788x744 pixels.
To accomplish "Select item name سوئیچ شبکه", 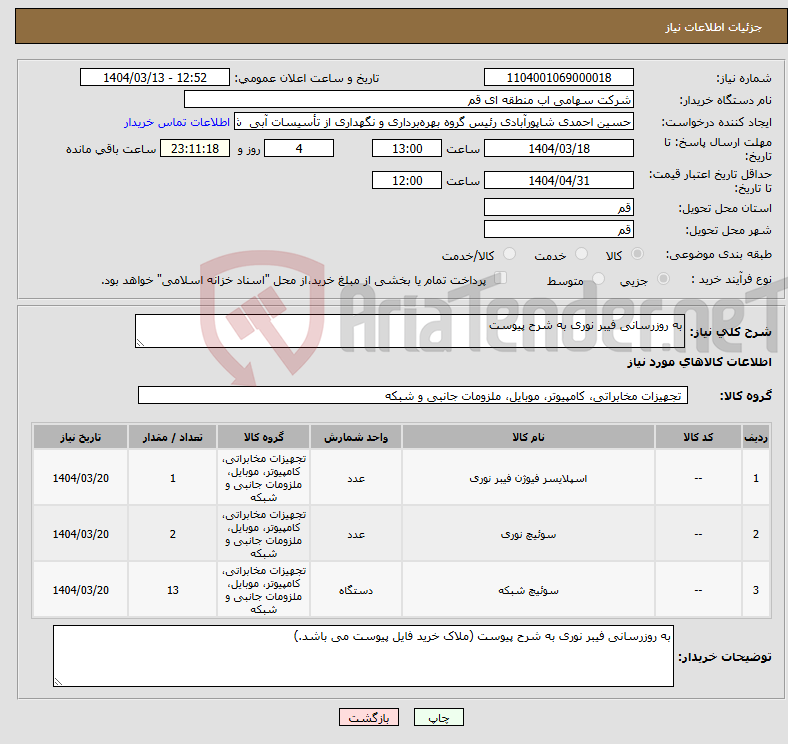I will pyautogui.click(x=528, y=590).
